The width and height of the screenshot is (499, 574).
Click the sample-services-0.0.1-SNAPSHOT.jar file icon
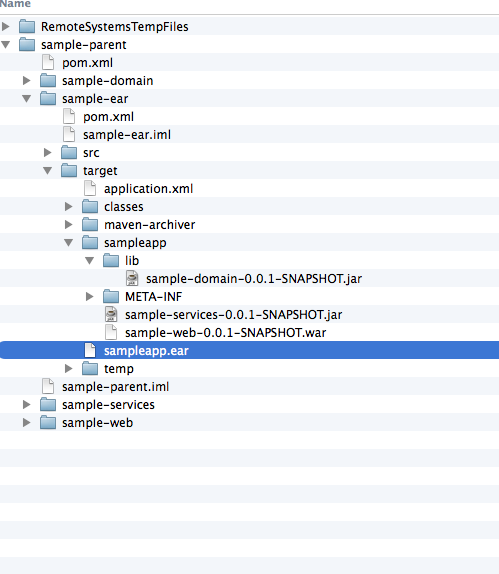[x=111, y=314]
